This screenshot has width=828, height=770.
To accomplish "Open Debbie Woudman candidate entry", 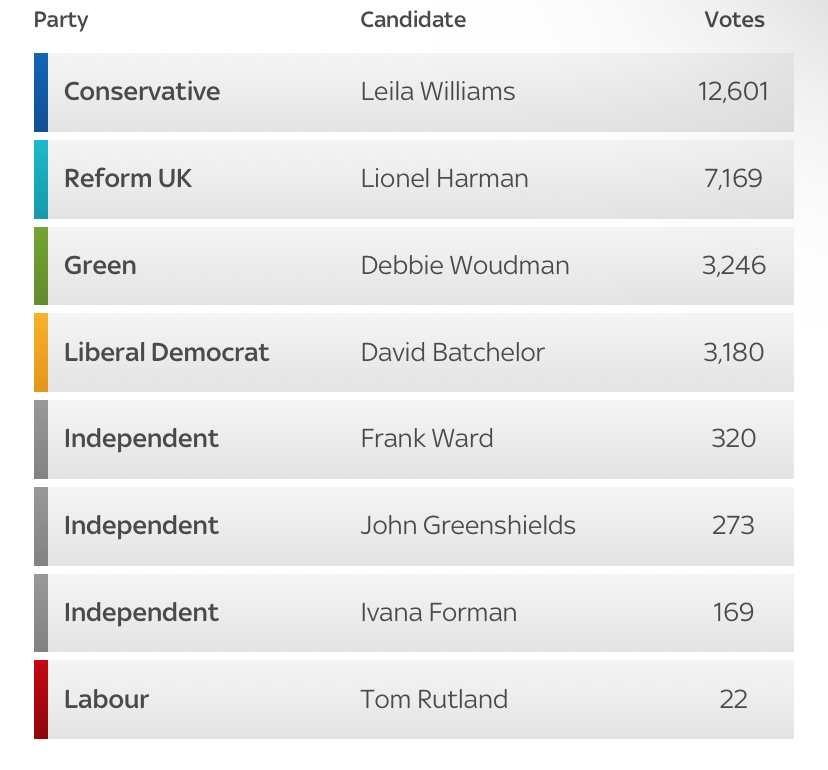I will (465, 265).
